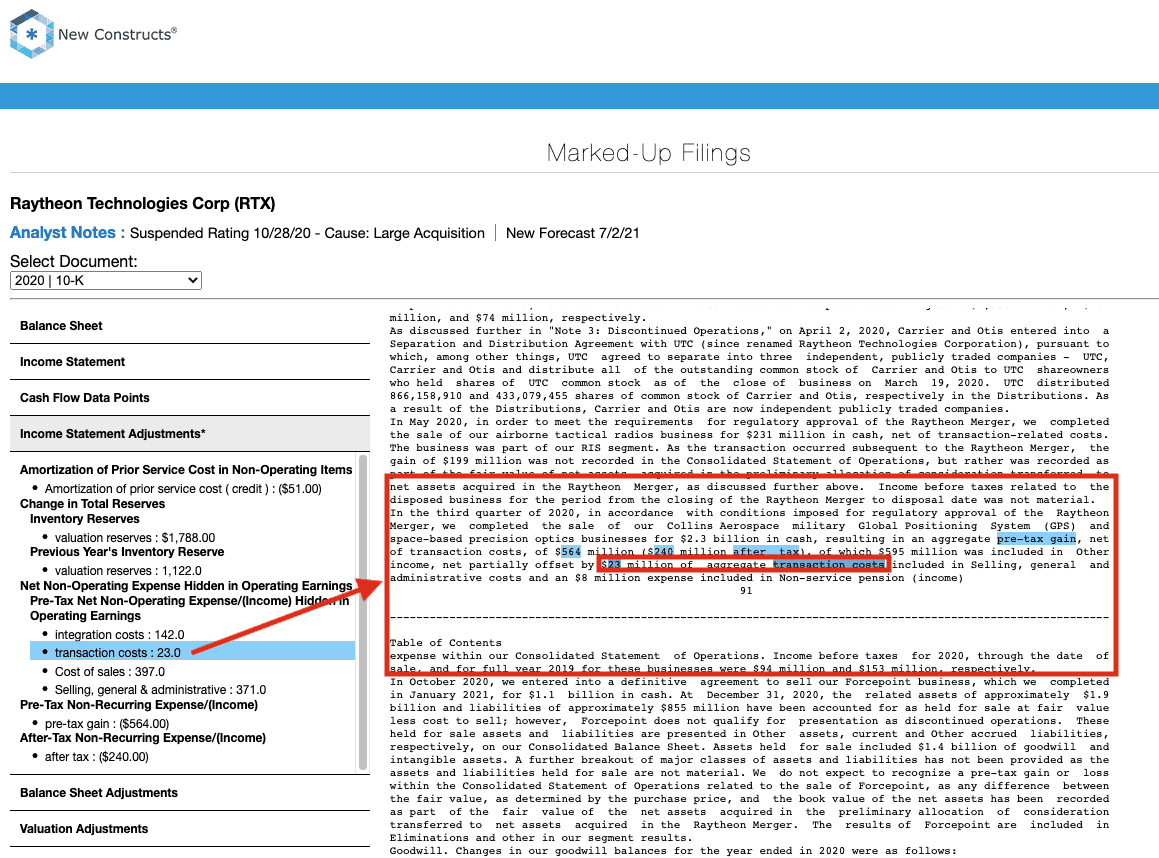The height and width of the screenshot is (858, 1159).
Task: Click the "New Forecast 7/2/21" note
Action: (x=573, y=233)
